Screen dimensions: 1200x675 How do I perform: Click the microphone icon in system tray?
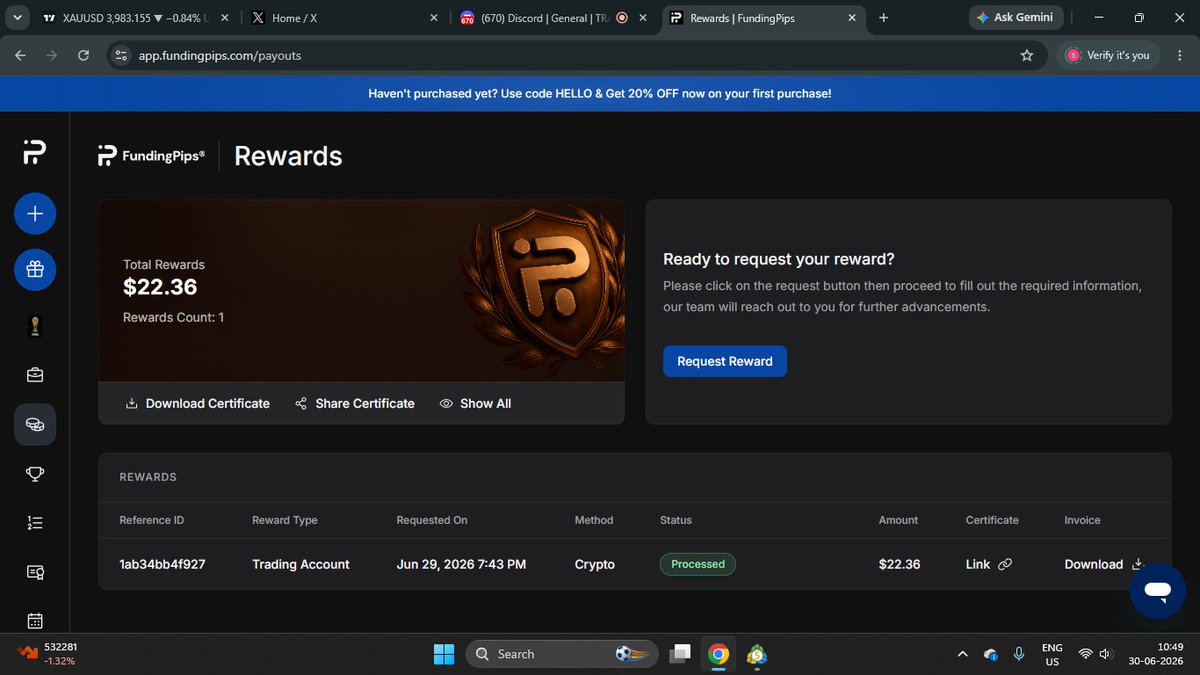point(1018,654)
